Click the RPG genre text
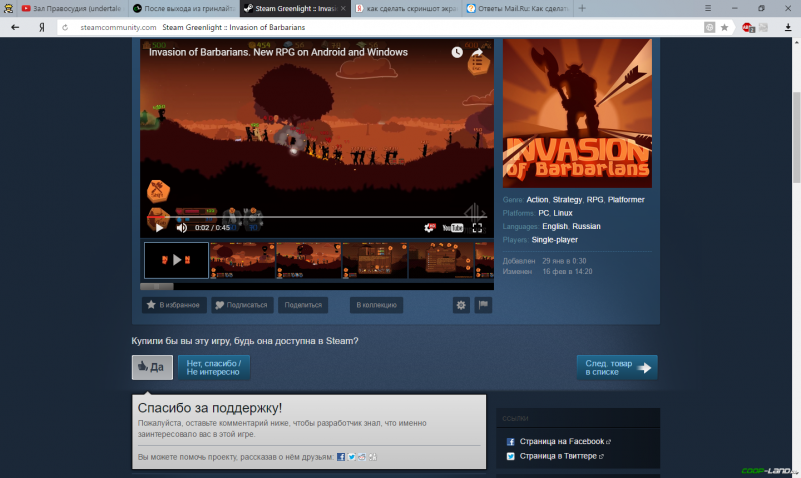The width and height of the screenshot is (801, 478). pyautogui.click(x=595, y=200)
